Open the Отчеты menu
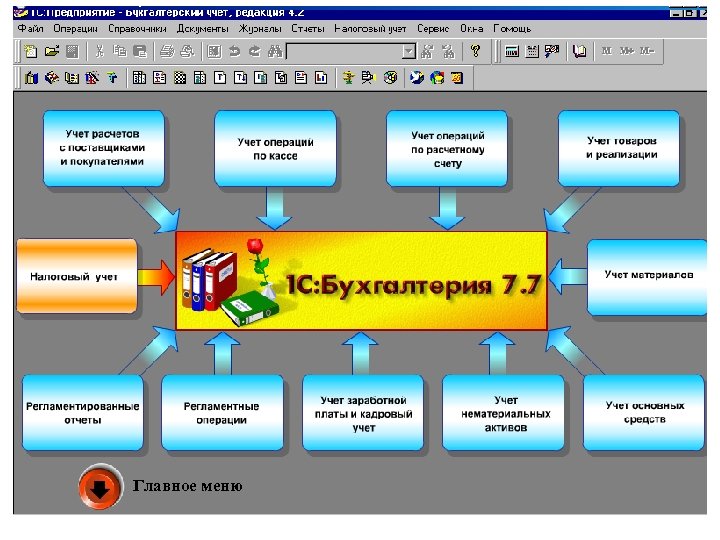The height and width of the screenshot is (540, 720). [x=308, y=28]
